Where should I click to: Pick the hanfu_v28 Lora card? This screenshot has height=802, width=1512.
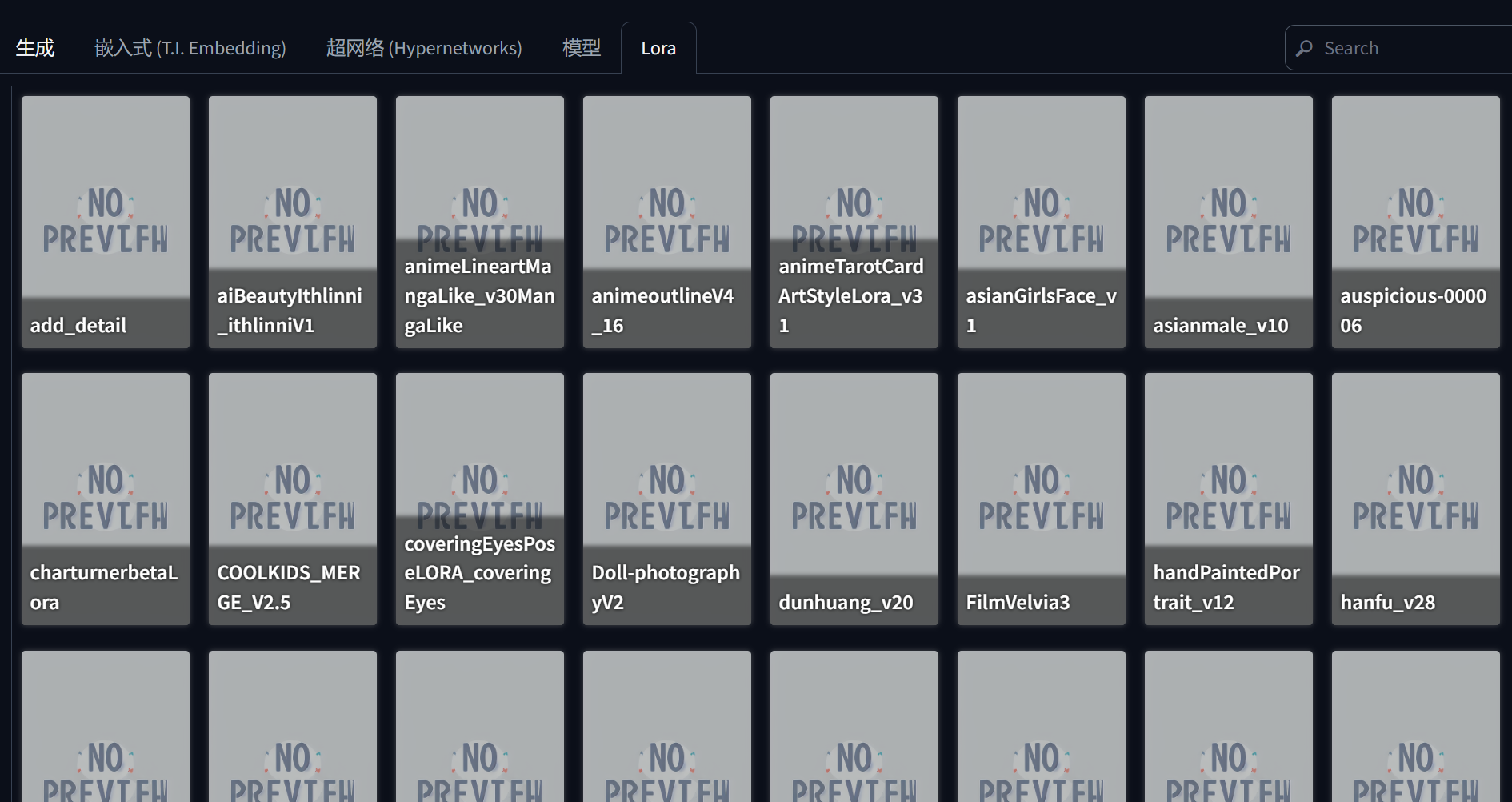(1416, 499)
